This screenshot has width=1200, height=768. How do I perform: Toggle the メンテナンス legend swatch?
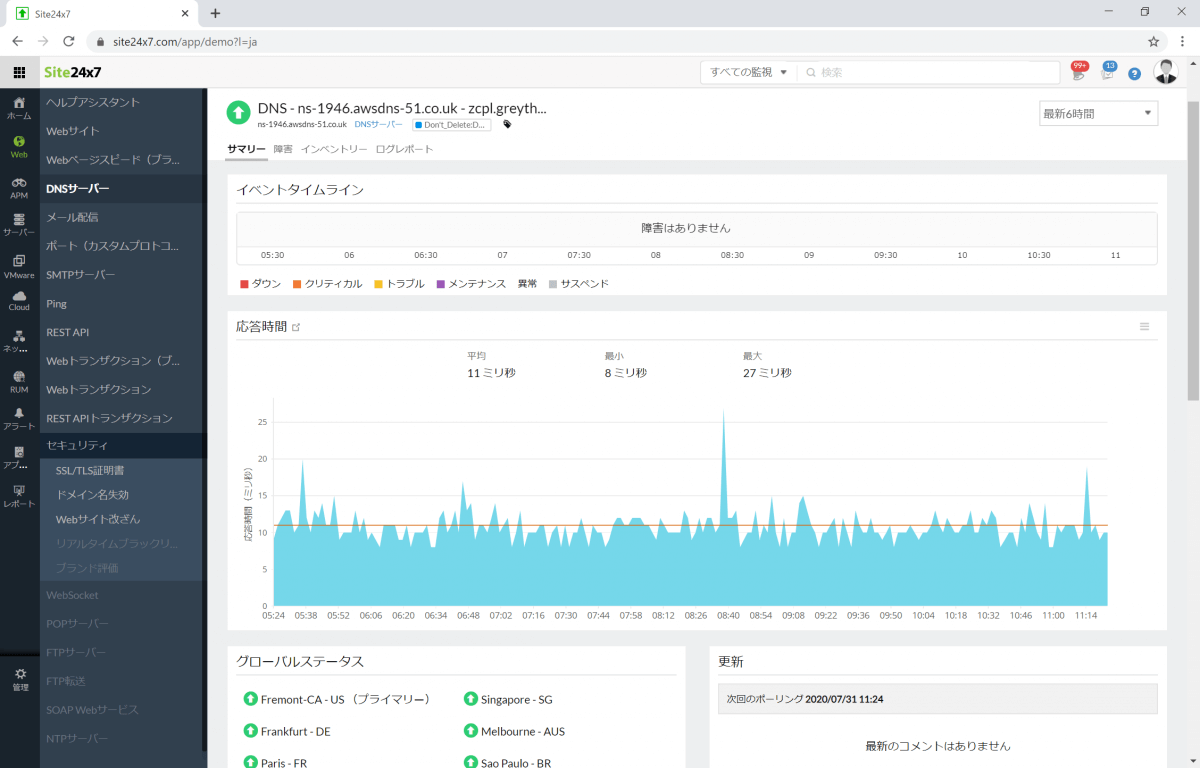pos(440,284)
